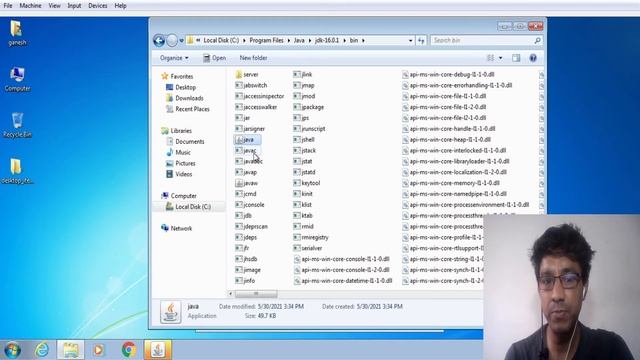Select Libraries in navigation pane
The image size is (640, 360).
coord(181,131)
